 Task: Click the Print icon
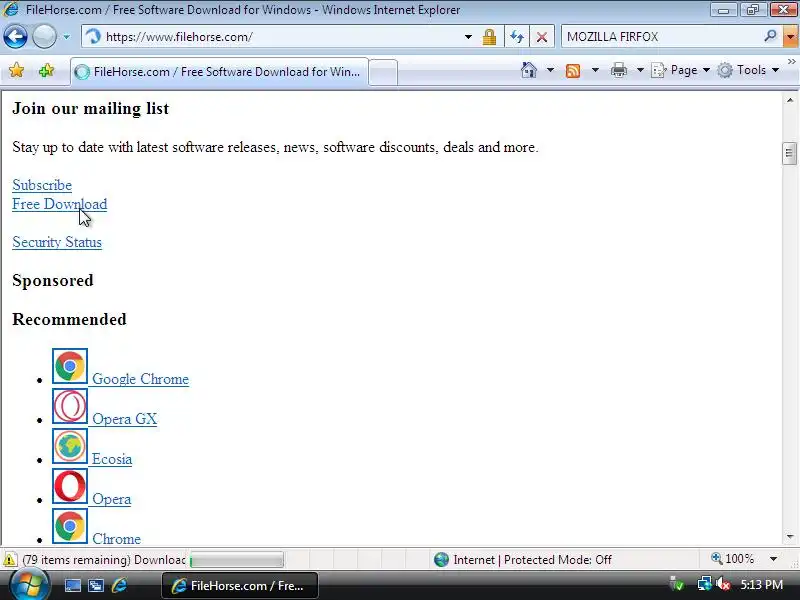coord(618,70)
